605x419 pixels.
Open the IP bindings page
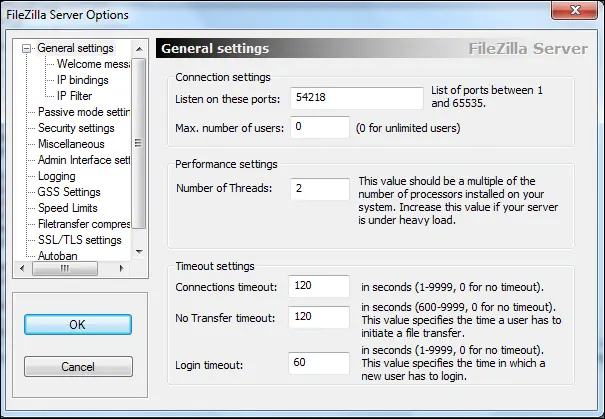click(x=83, y=80)
